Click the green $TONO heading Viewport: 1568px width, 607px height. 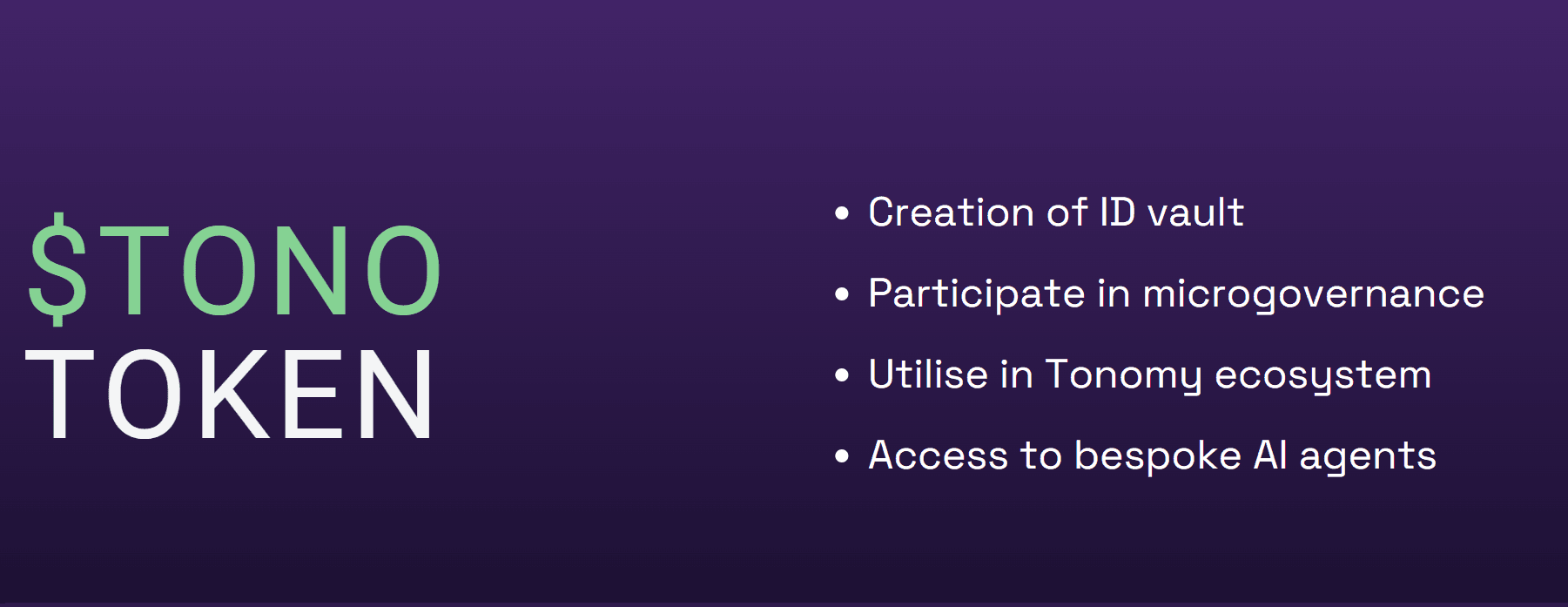(235, 270)
